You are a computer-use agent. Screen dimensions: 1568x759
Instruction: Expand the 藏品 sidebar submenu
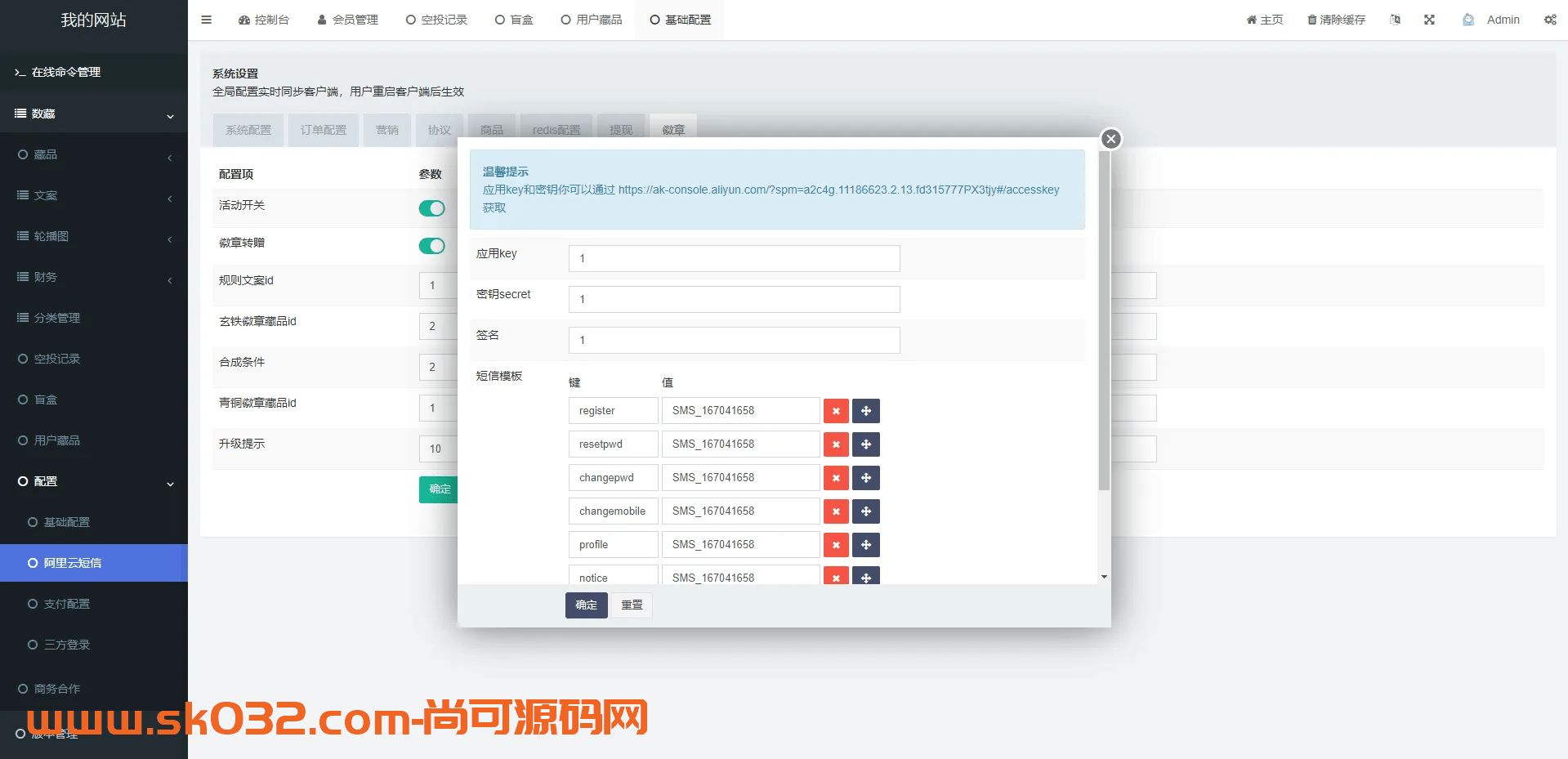pos(94,154)
